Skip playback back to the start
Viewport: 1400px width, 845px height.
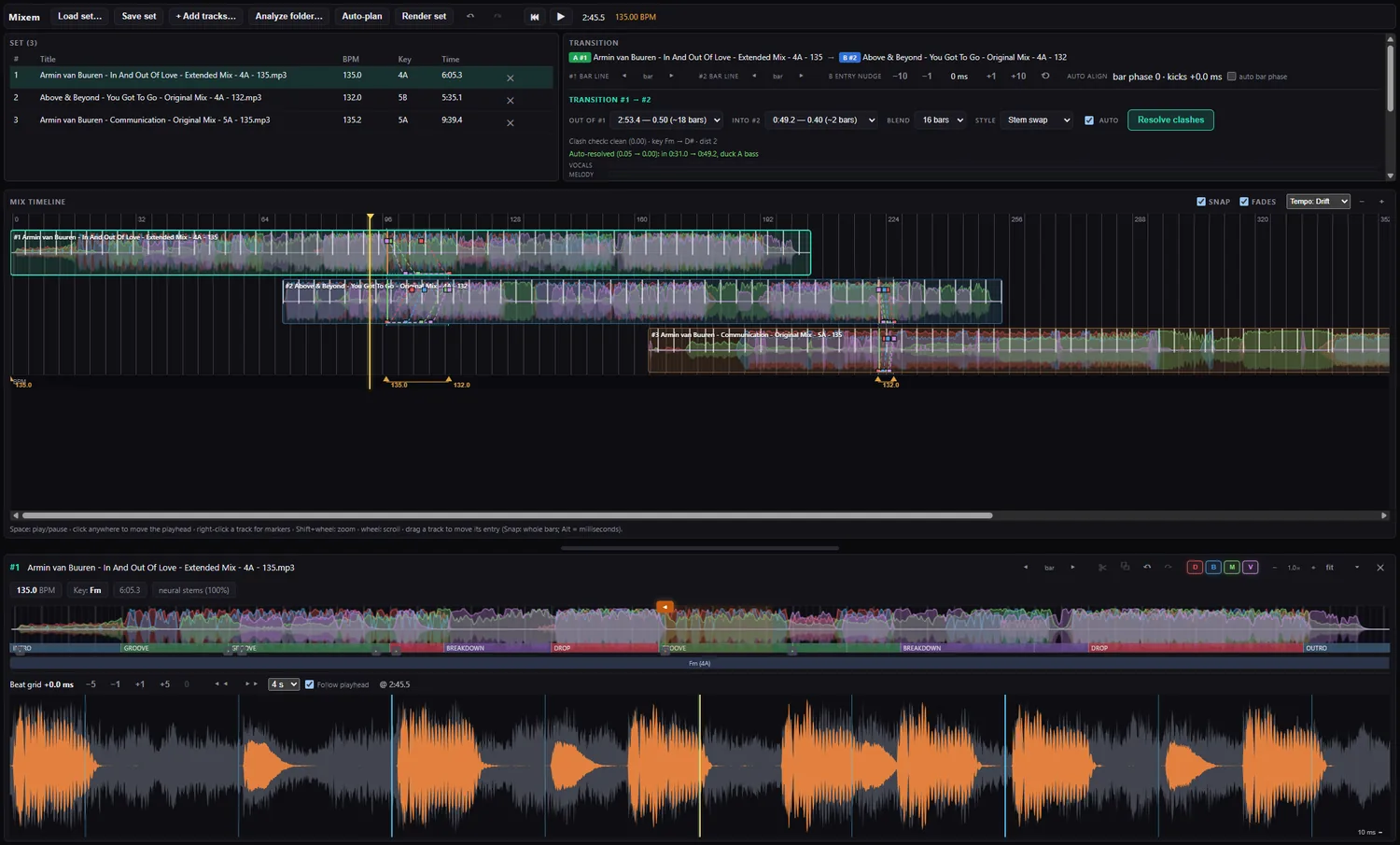pos(534,17)
